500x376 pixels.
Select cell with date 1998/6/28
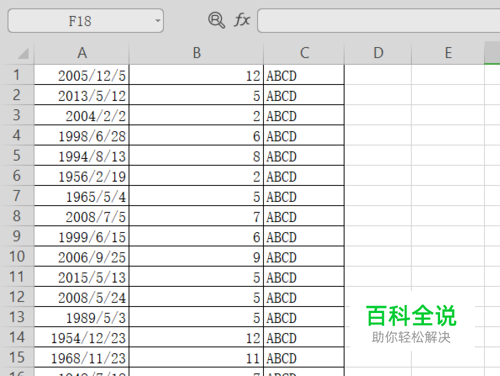[x=82, y=135]
